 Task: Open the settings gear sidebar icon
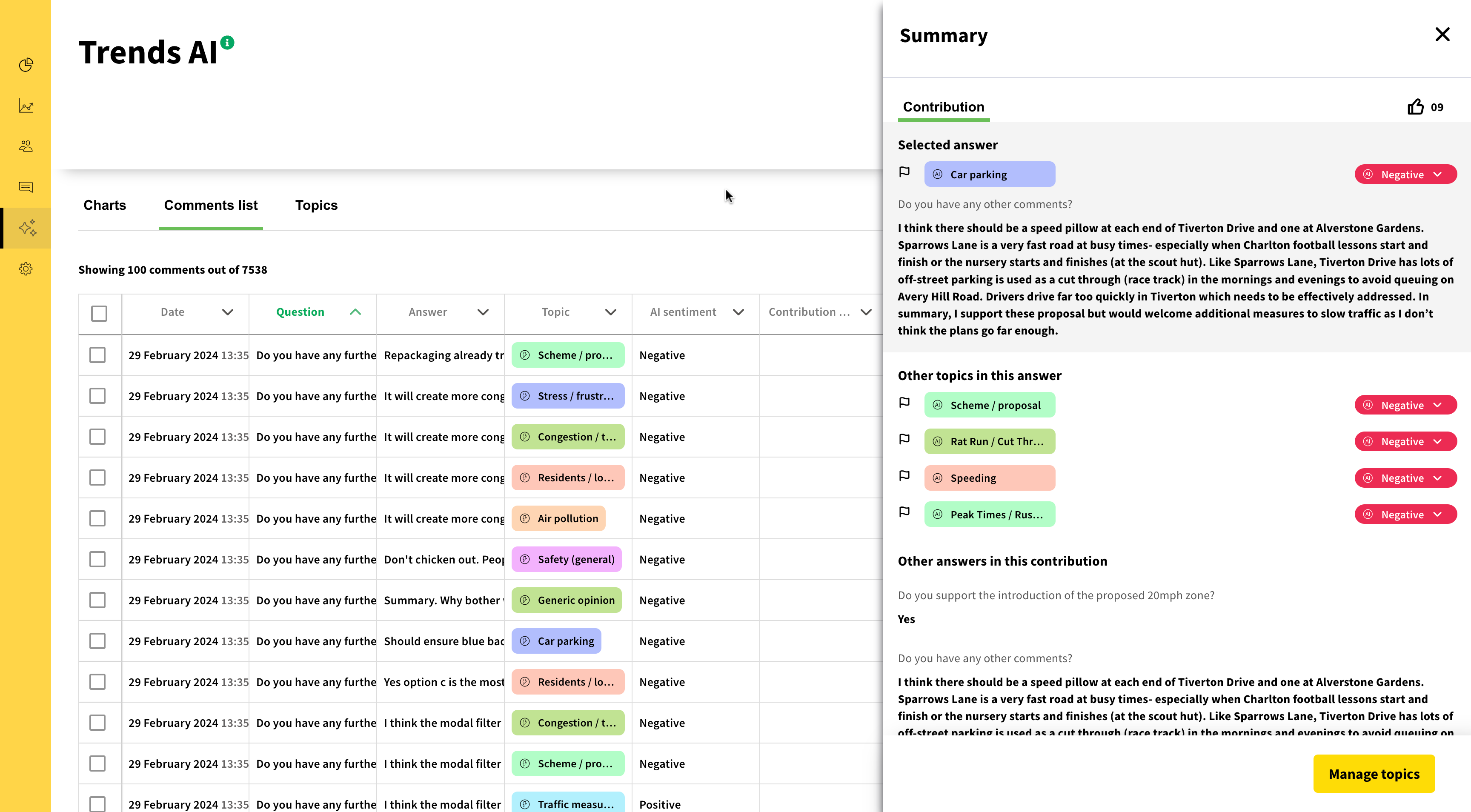click(26, 269)
